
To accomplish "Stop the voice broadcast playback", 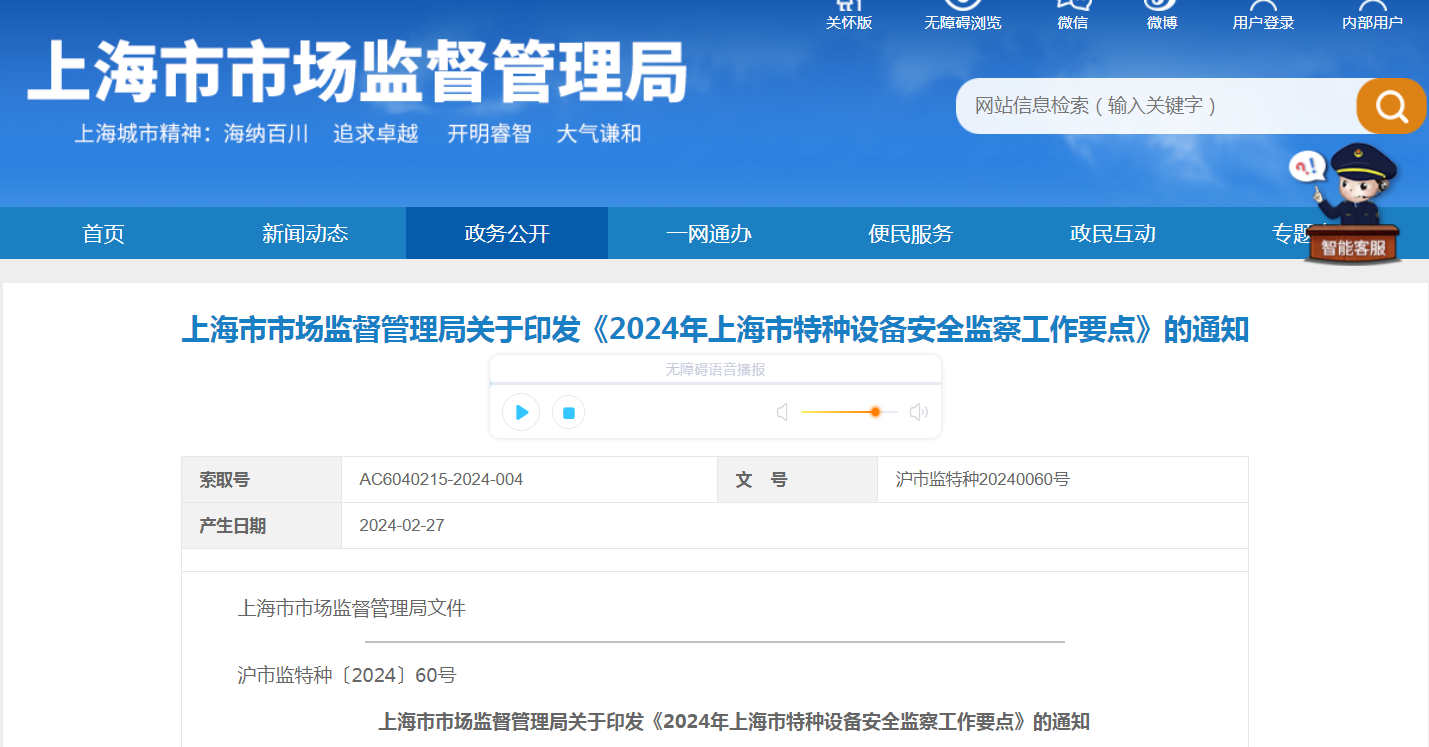I will 568,412.
